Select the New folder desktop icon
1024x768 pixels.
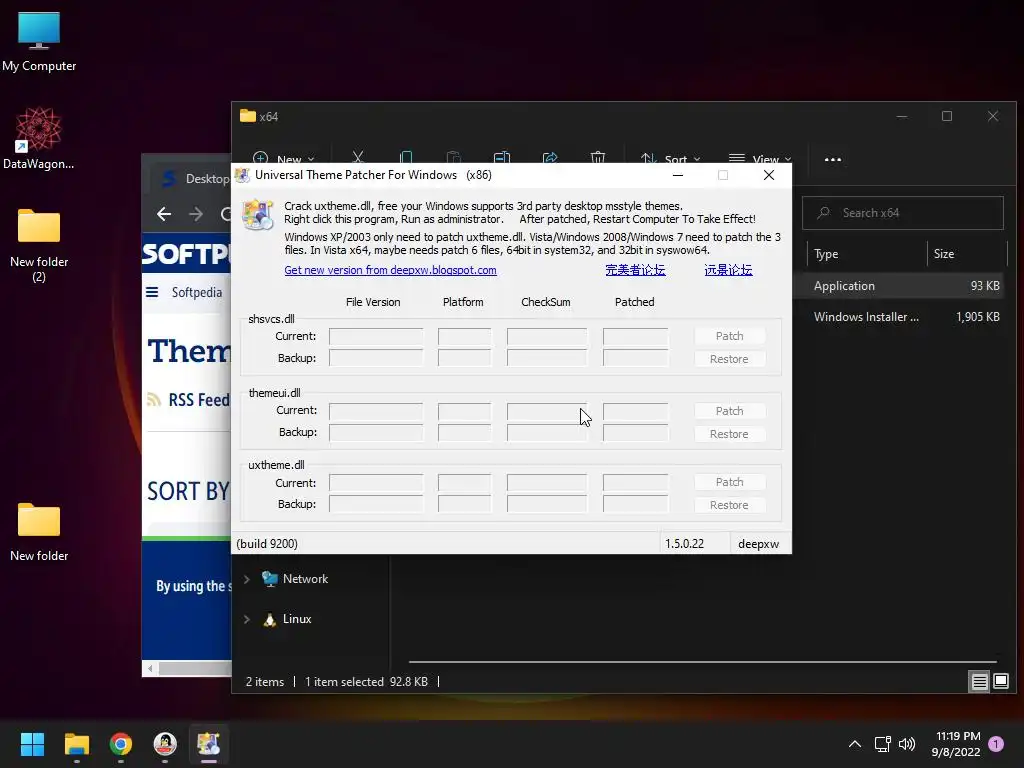pos(39,532)
